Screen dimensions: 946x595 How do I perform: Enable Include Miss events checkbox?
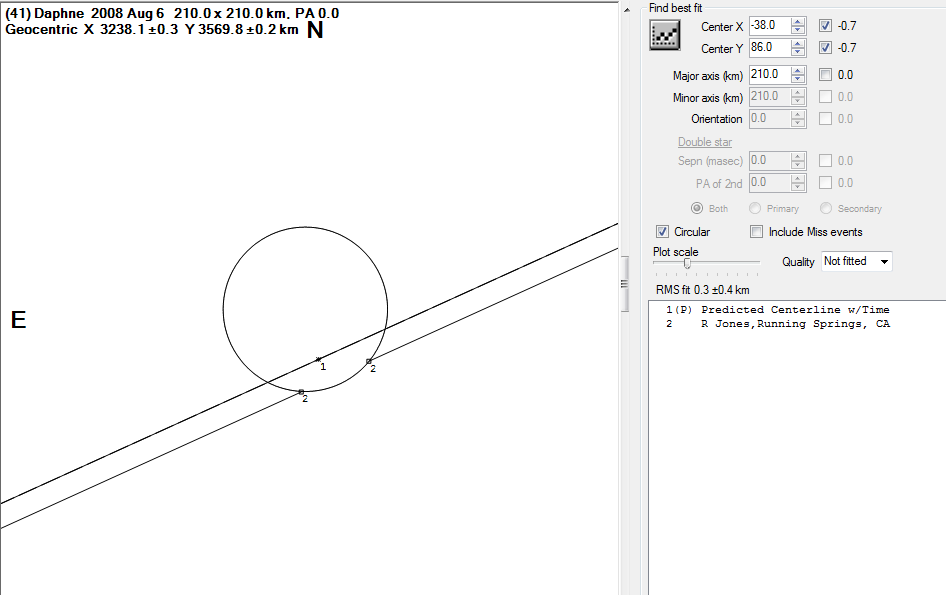(757, 232)
